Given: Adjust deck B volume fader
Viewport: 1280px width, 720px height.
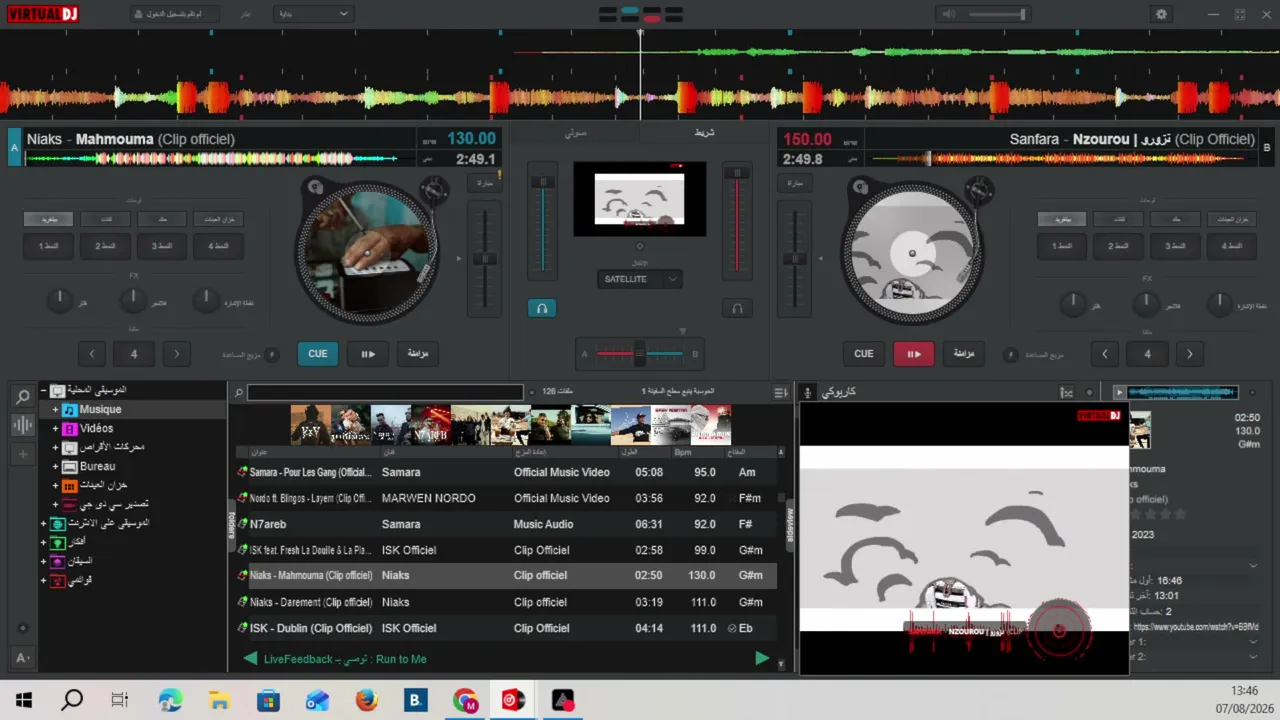Looking at the screenshot, I should tap(737, 223).
